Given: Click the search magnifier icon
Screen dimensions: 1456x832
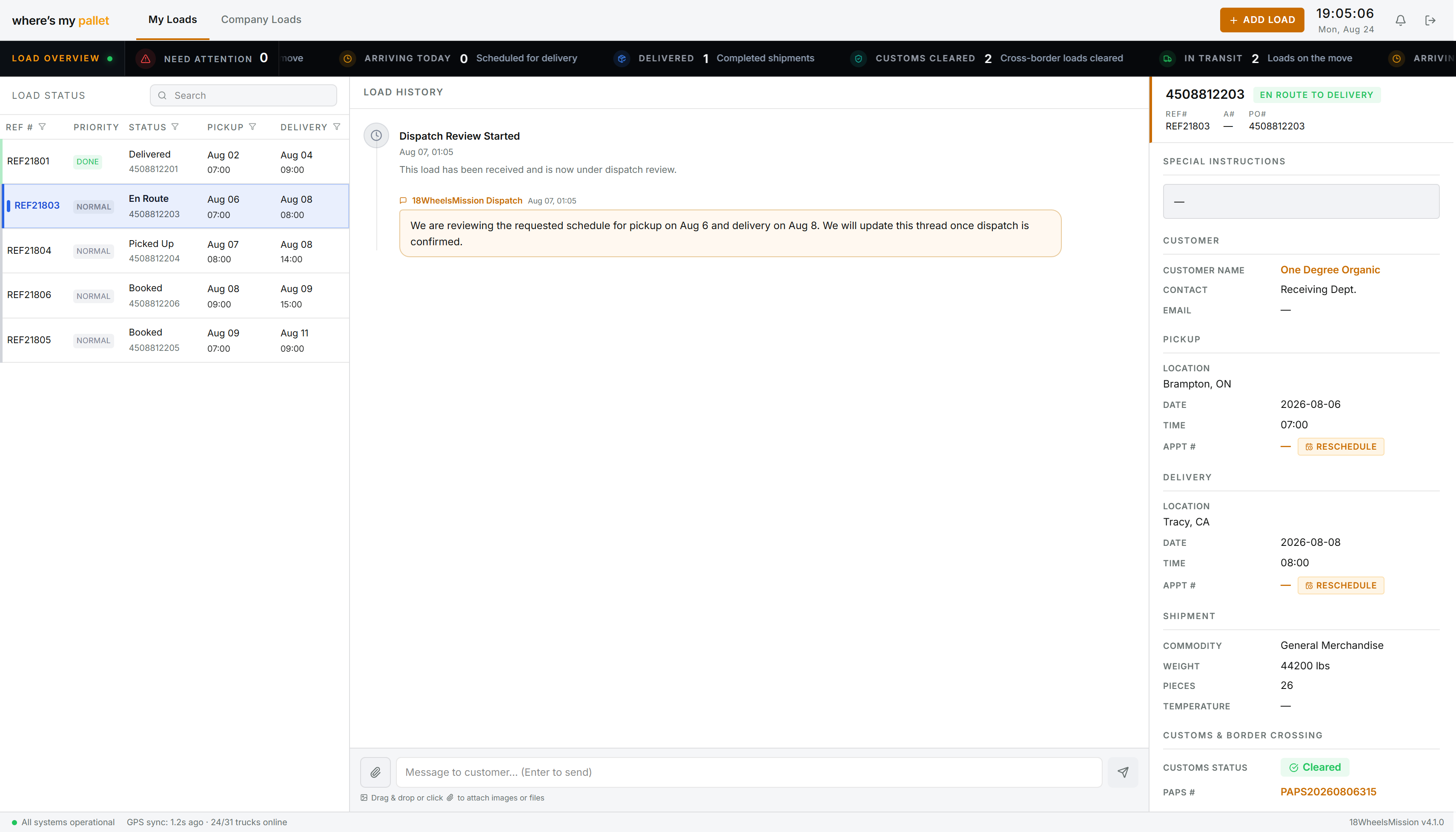Looking at the screenshot, I should pyautogui.click(x=162, y=95).
